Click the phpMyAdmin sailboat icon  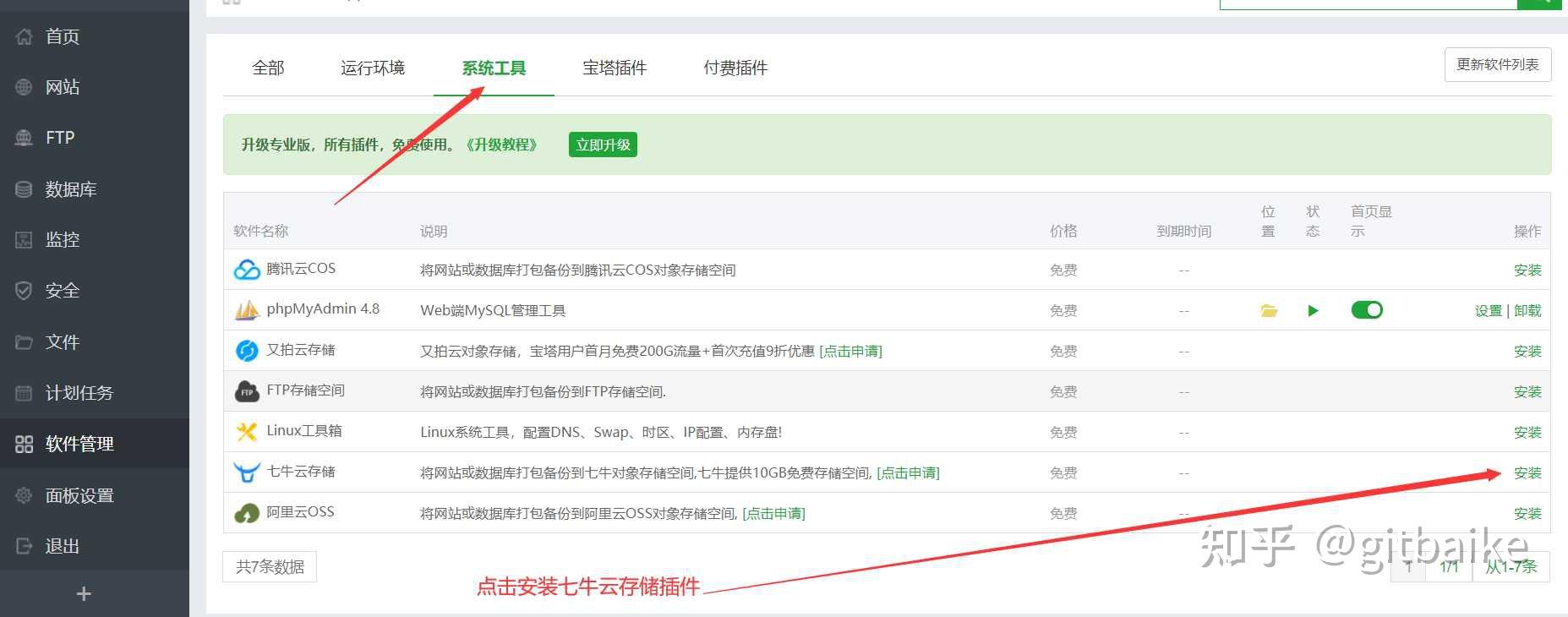246,310
